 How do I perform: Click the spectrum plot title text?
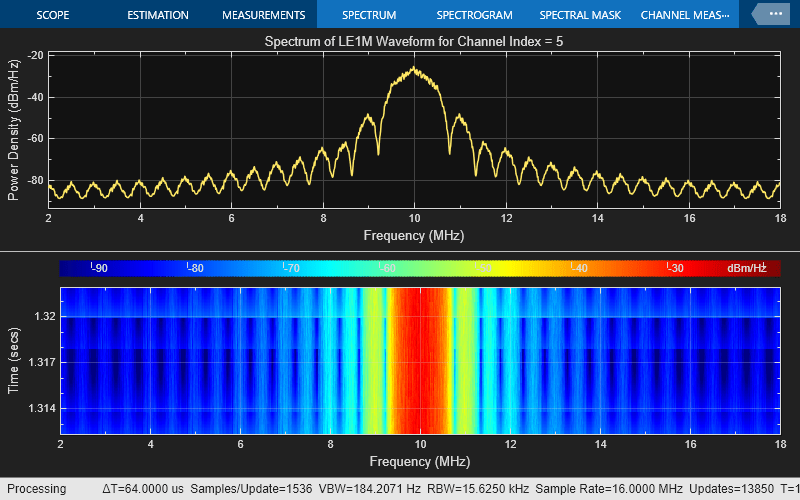414,41
